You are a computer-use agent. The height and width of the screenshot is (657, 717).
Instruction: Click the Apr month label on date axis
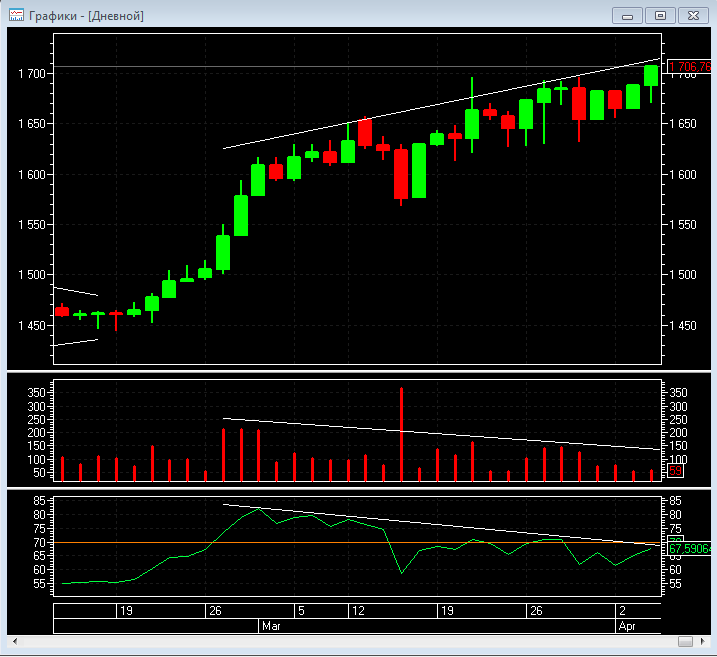click(624, 626)
